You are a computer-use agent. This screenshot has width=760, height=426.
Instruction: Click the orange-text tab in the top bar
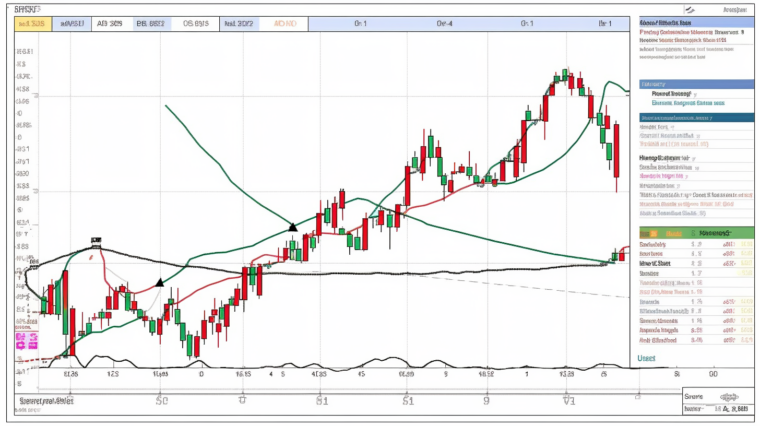[x=285, y=22]
